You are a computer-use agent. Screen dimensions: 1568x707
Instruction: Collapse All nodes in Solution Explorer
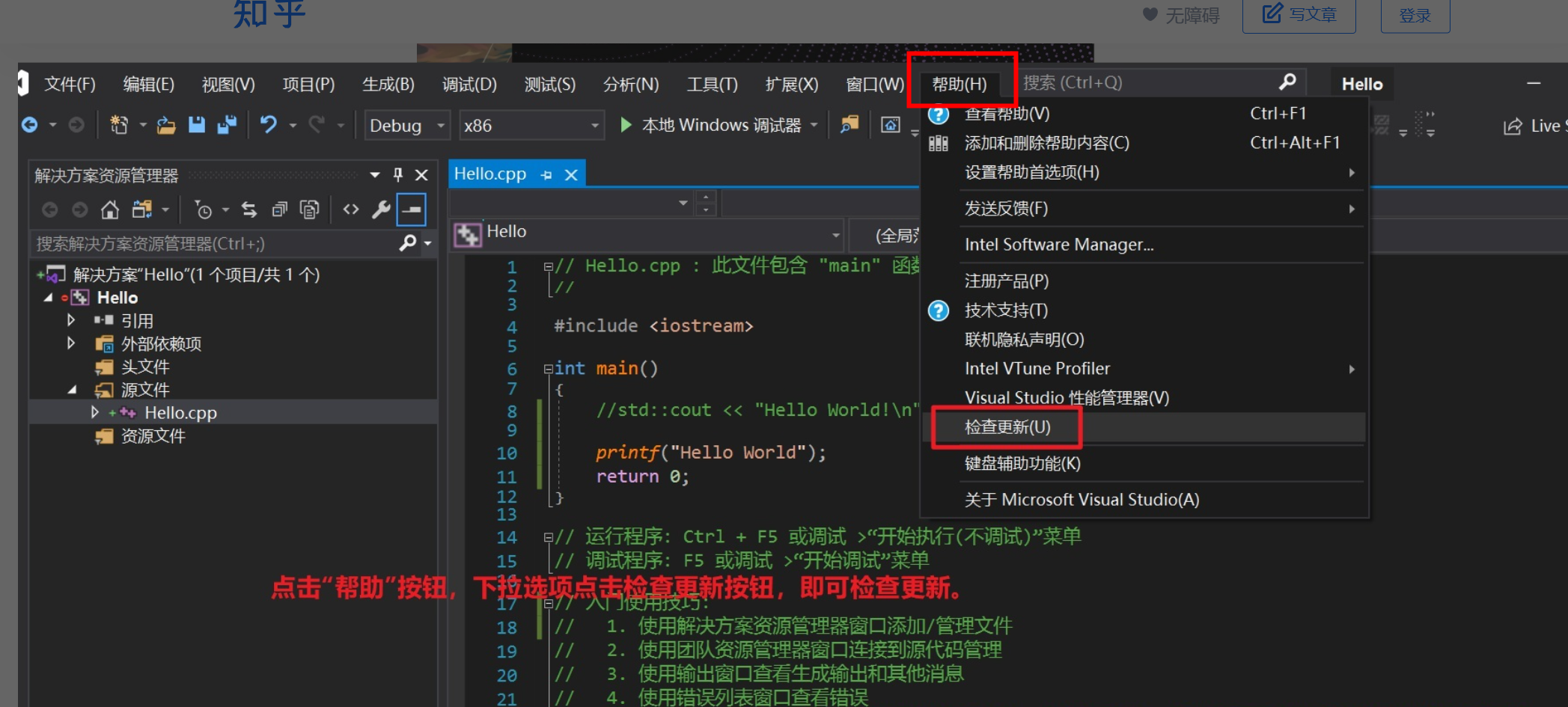tap(279, 209)
